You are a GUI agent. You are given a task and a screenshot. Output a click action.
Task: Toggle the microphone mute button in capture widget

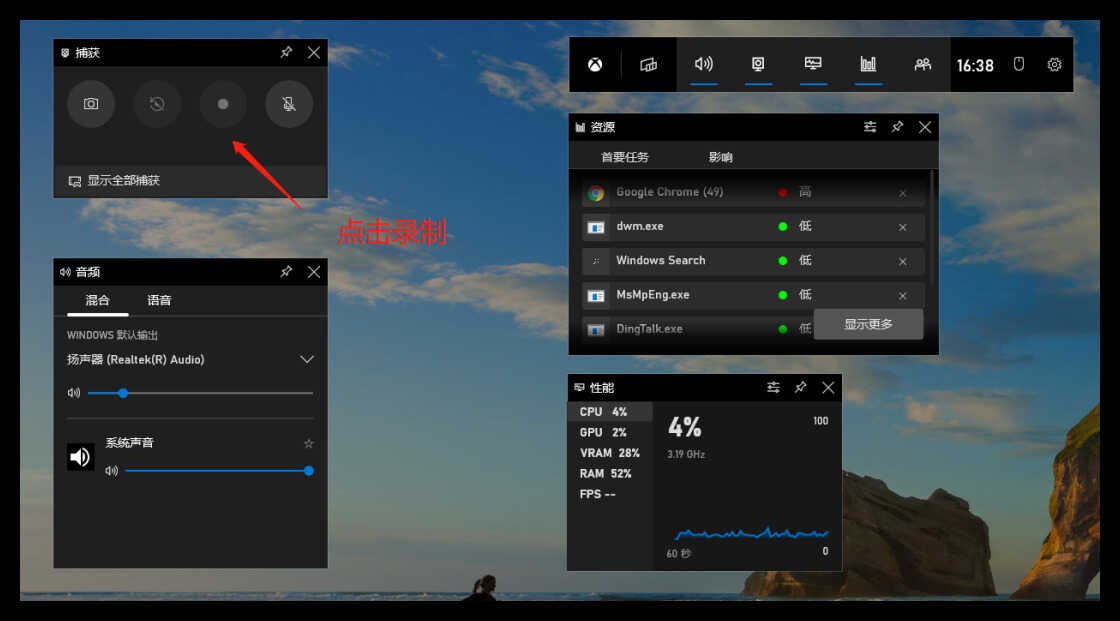pyautogui.click(x=289, y=104)
